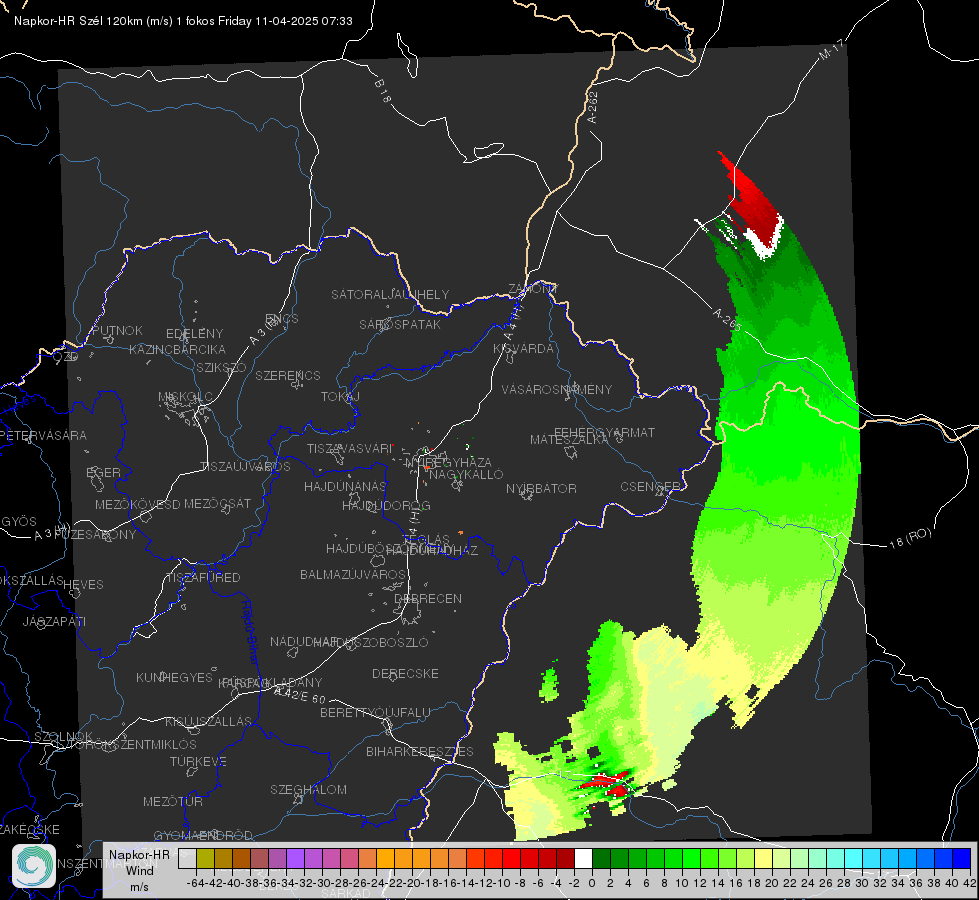Click the TISZAVASVARI town label
The image size is (979, 900).
[350, 449]
